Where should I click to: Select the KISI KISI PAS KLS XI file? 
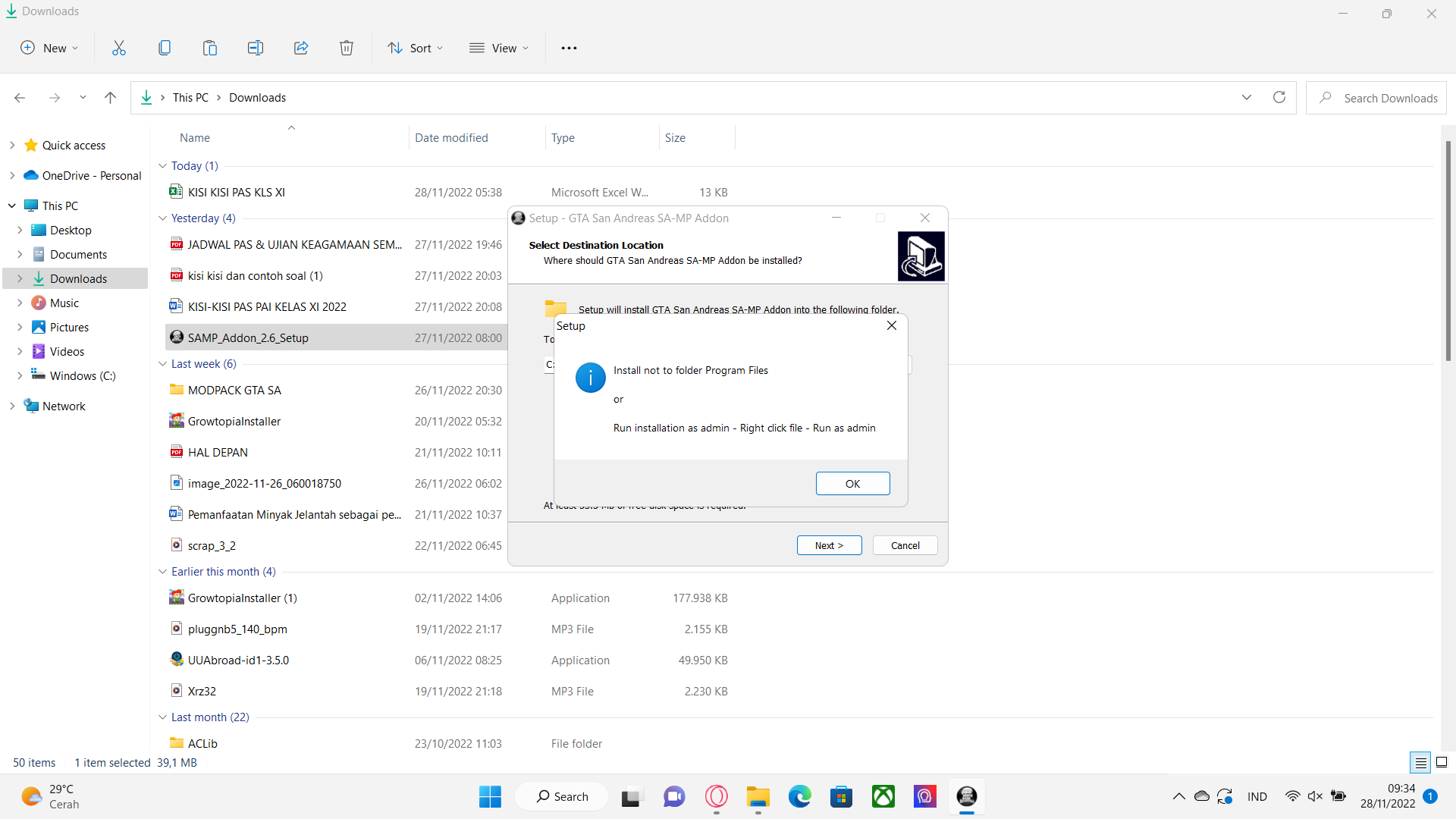[237, 192]
